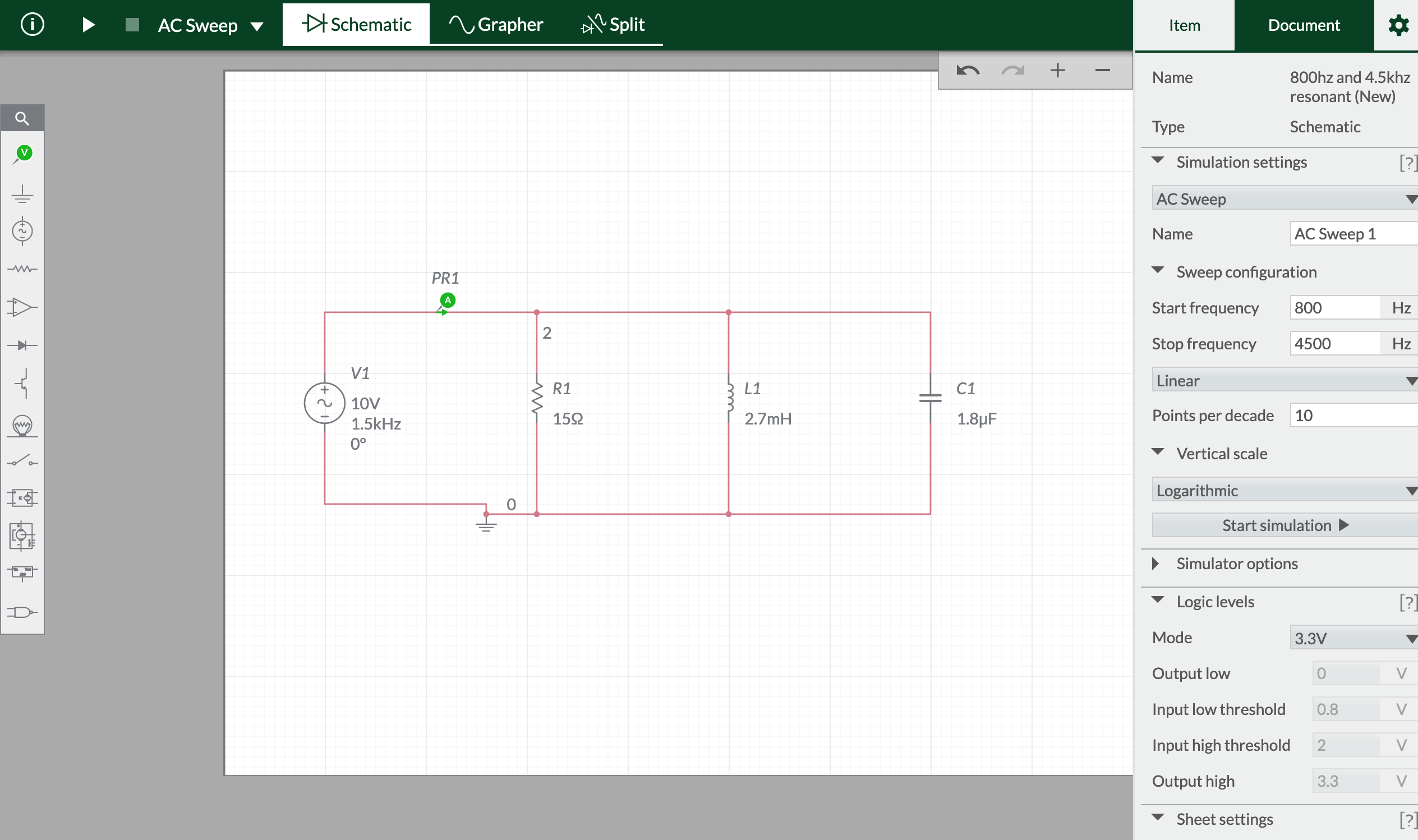Screen dimensions: 1418x840
Task: Zoom in using the plus icon
Action: [x=1057, y=70]
